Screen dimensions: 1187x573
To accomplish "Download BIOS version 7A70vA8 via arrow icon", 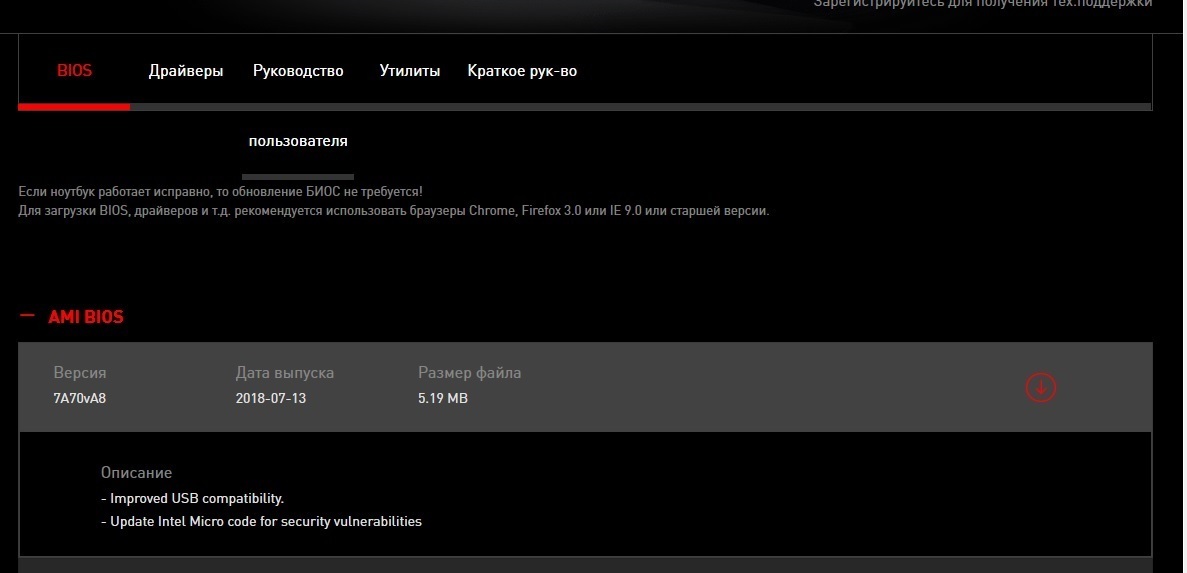I will [1040, 387].
